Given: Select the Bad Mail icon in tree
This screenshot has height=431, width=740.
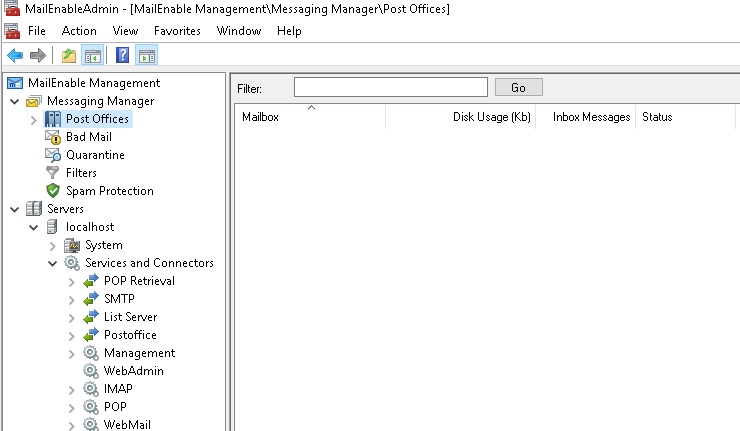Looking at the screenshot, I should point(53,137).
